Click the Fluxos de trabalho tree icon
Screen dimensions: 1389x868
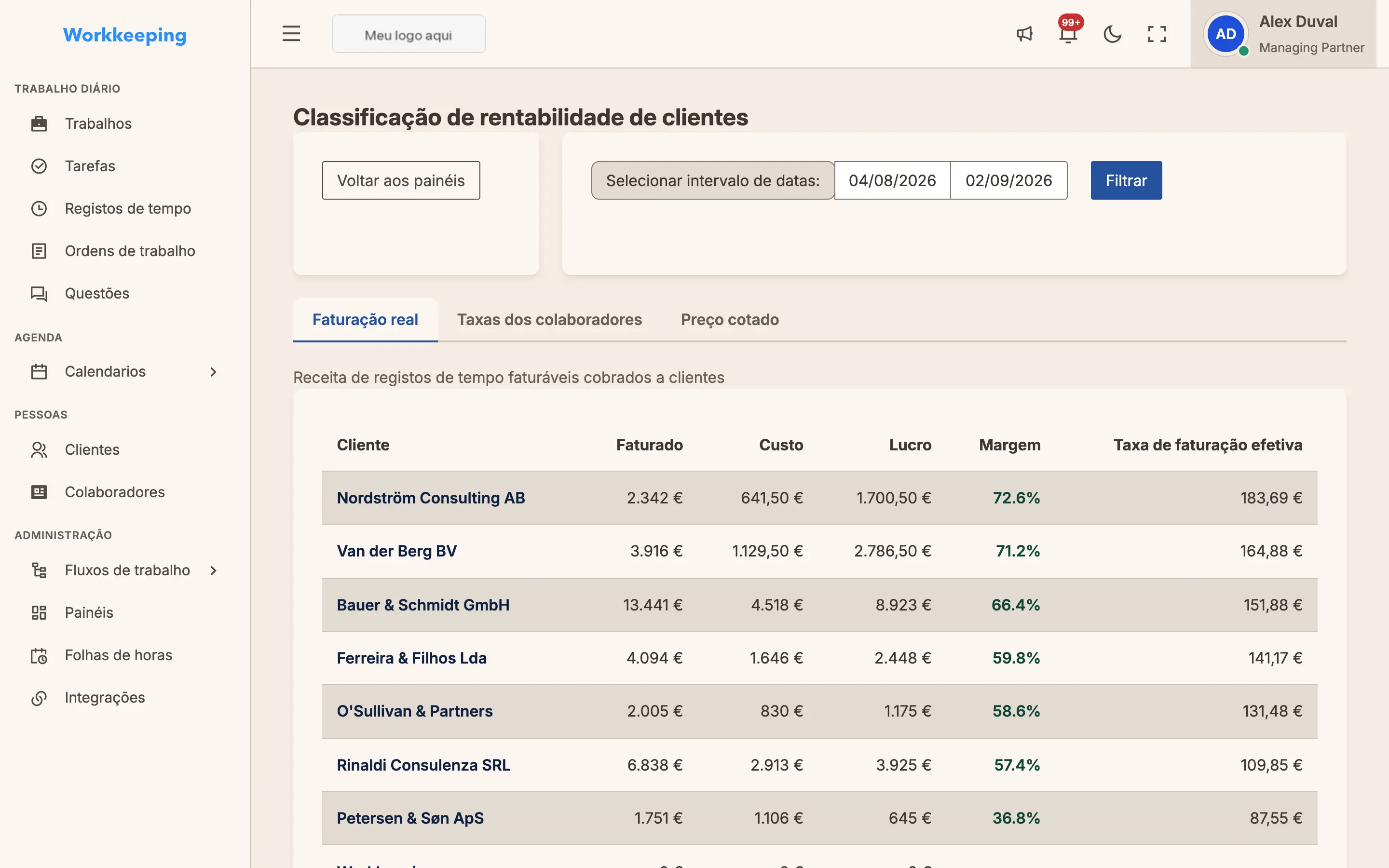click(39, 570)
